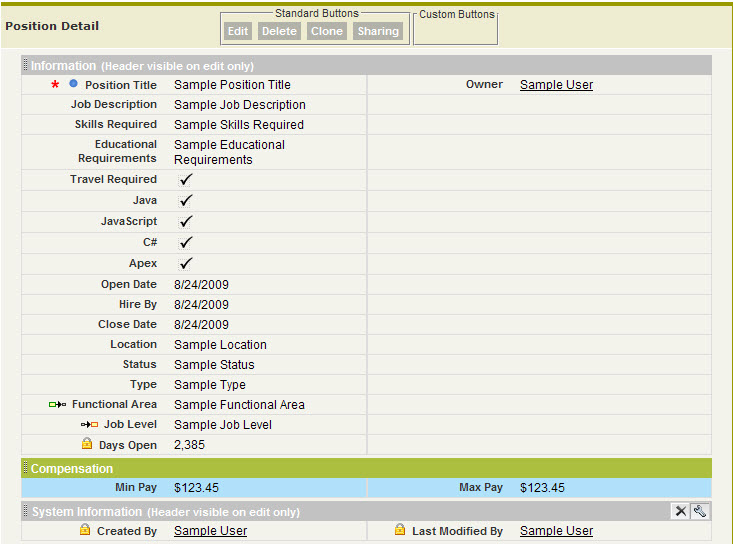
Task: Select the Job Description field label
Action: (x=114, y=104)
